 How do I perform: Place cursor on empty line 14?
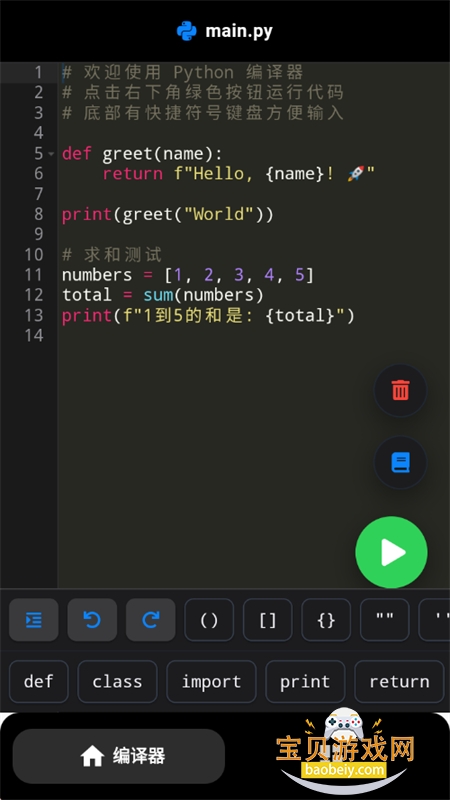tap(254, 335)
